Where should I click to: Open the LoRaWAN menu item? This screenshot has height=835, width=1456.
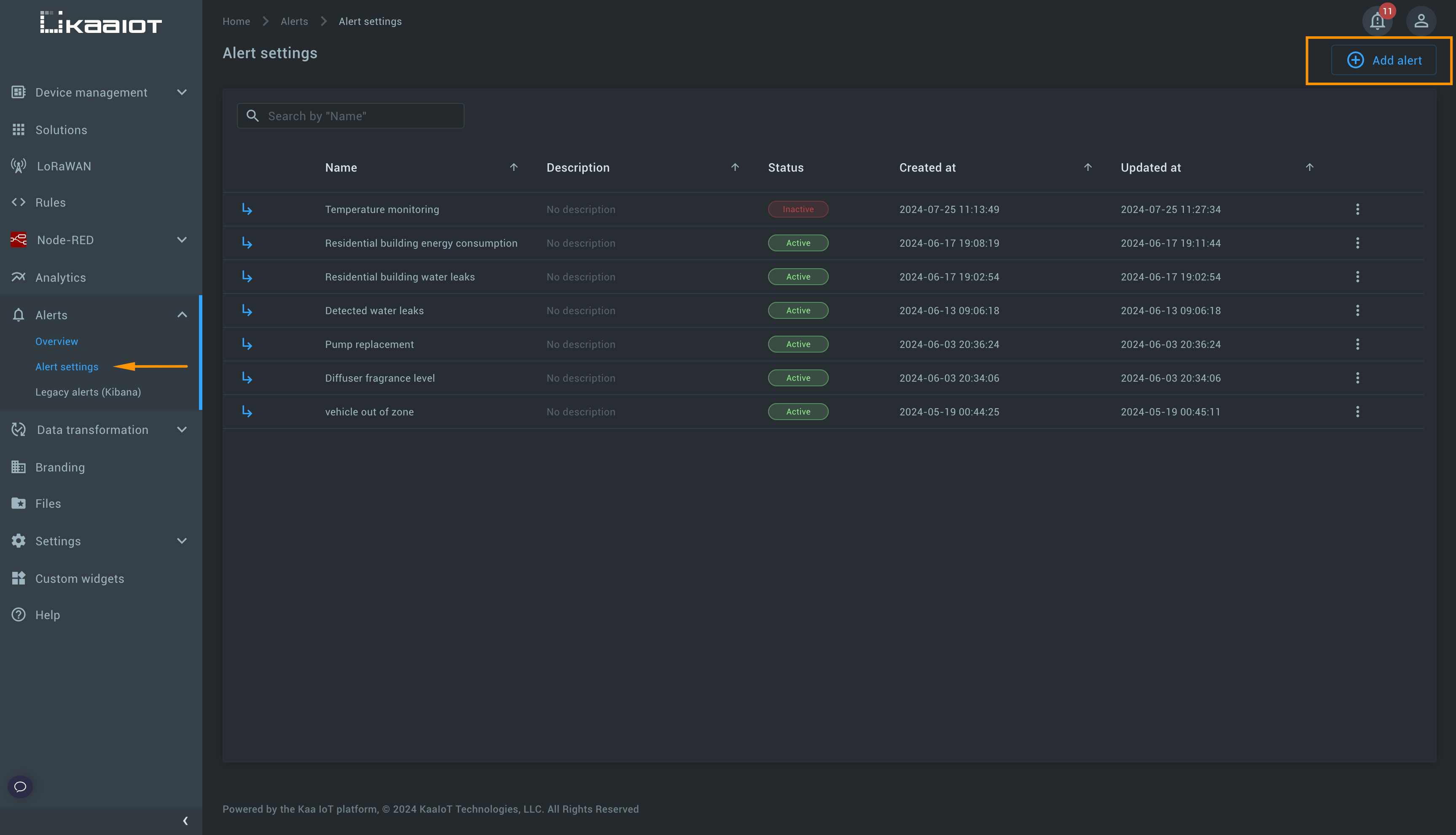(64, 166)
